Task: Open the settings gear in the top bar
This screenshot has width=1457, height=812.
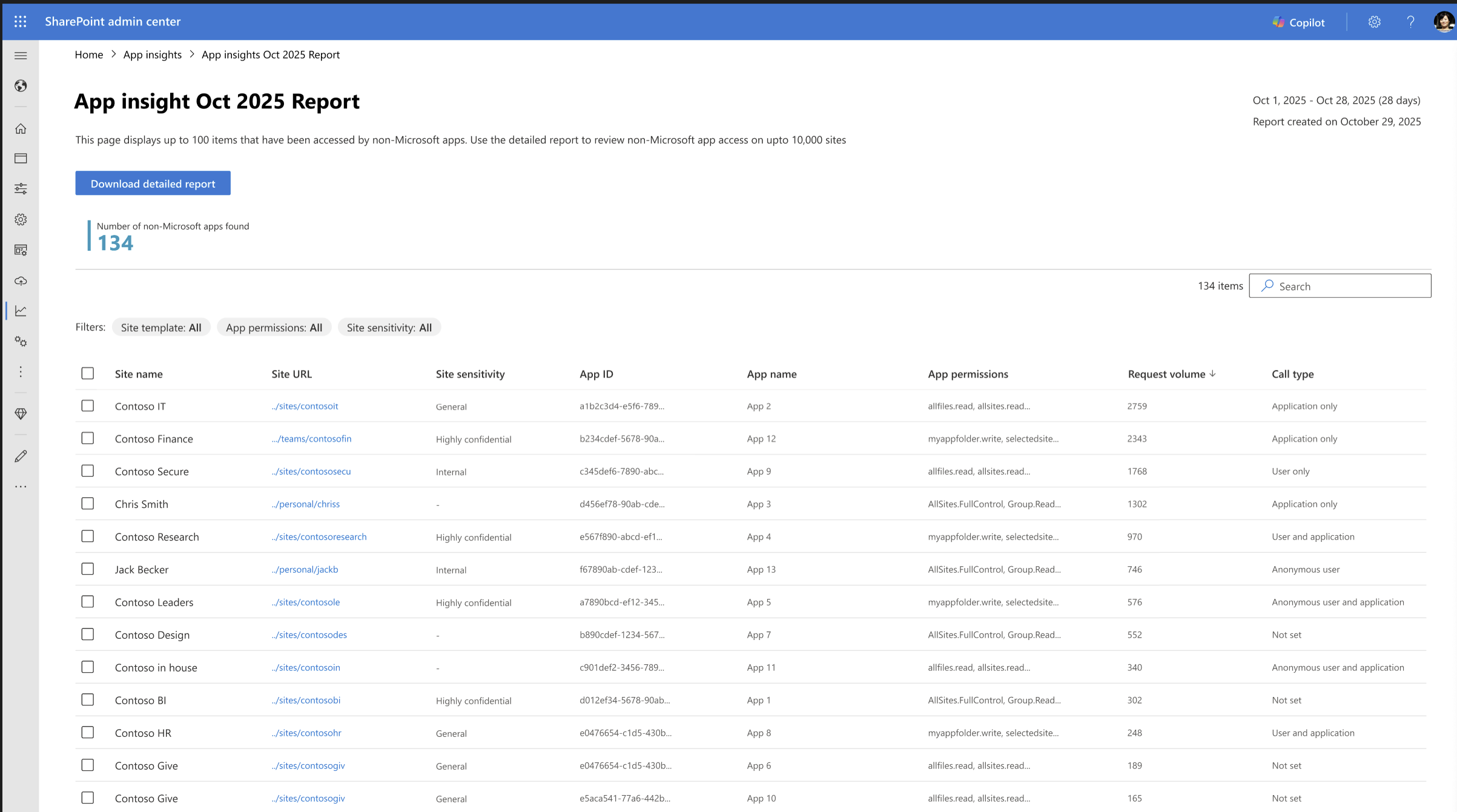Action: 1374,22
